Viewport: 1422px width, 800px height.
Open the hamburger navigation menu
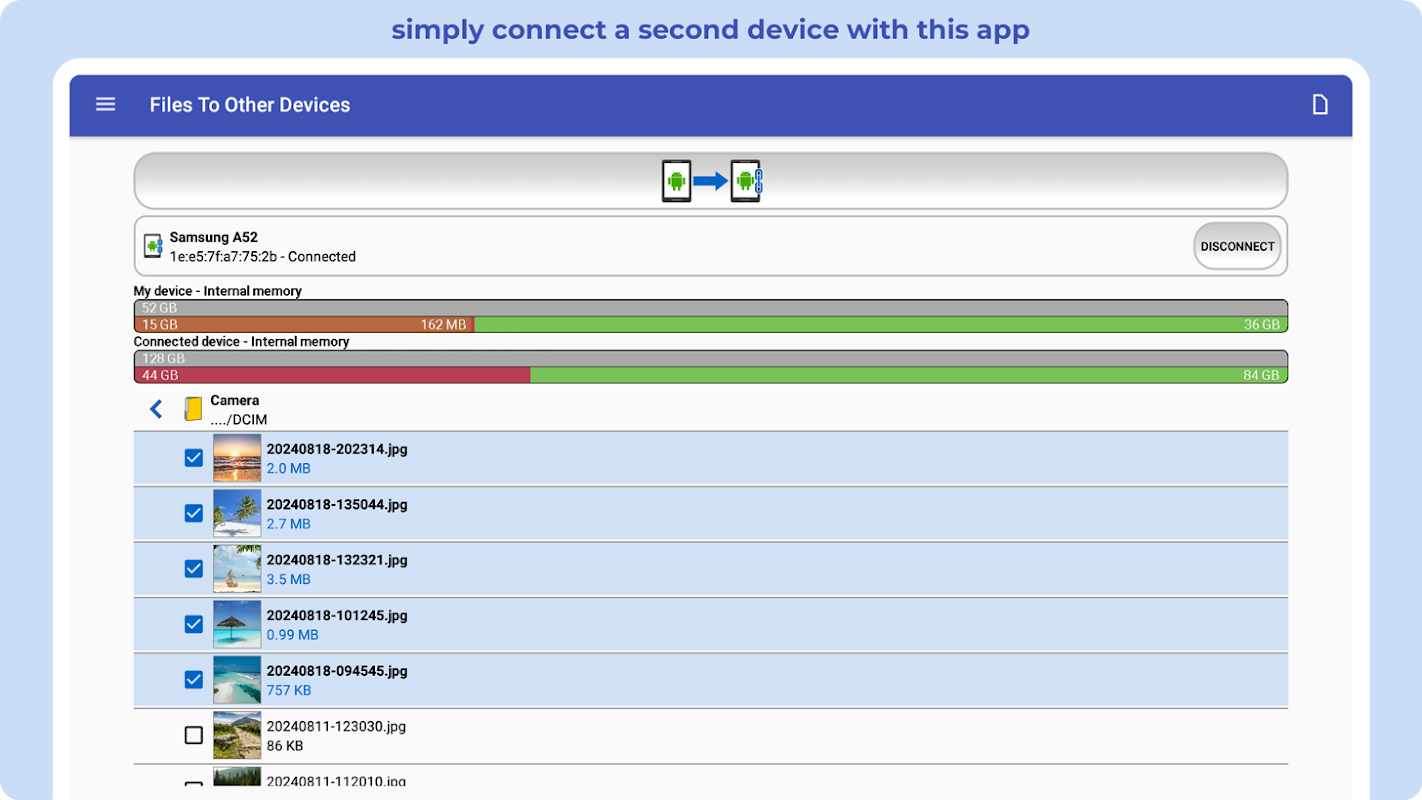pos(105,104)
